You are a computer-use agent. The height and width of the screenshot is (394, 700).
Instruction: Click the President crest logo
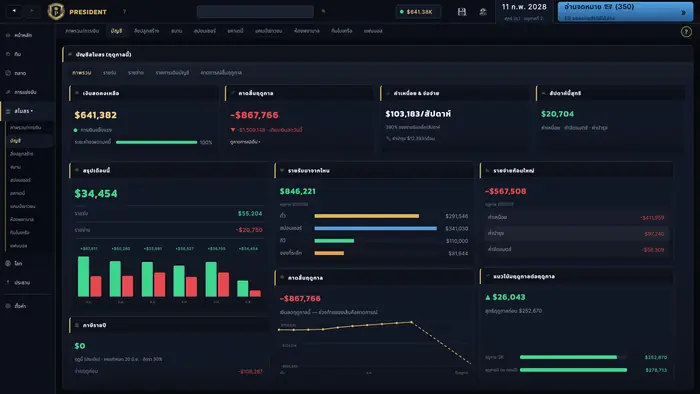tap(56, 12)
